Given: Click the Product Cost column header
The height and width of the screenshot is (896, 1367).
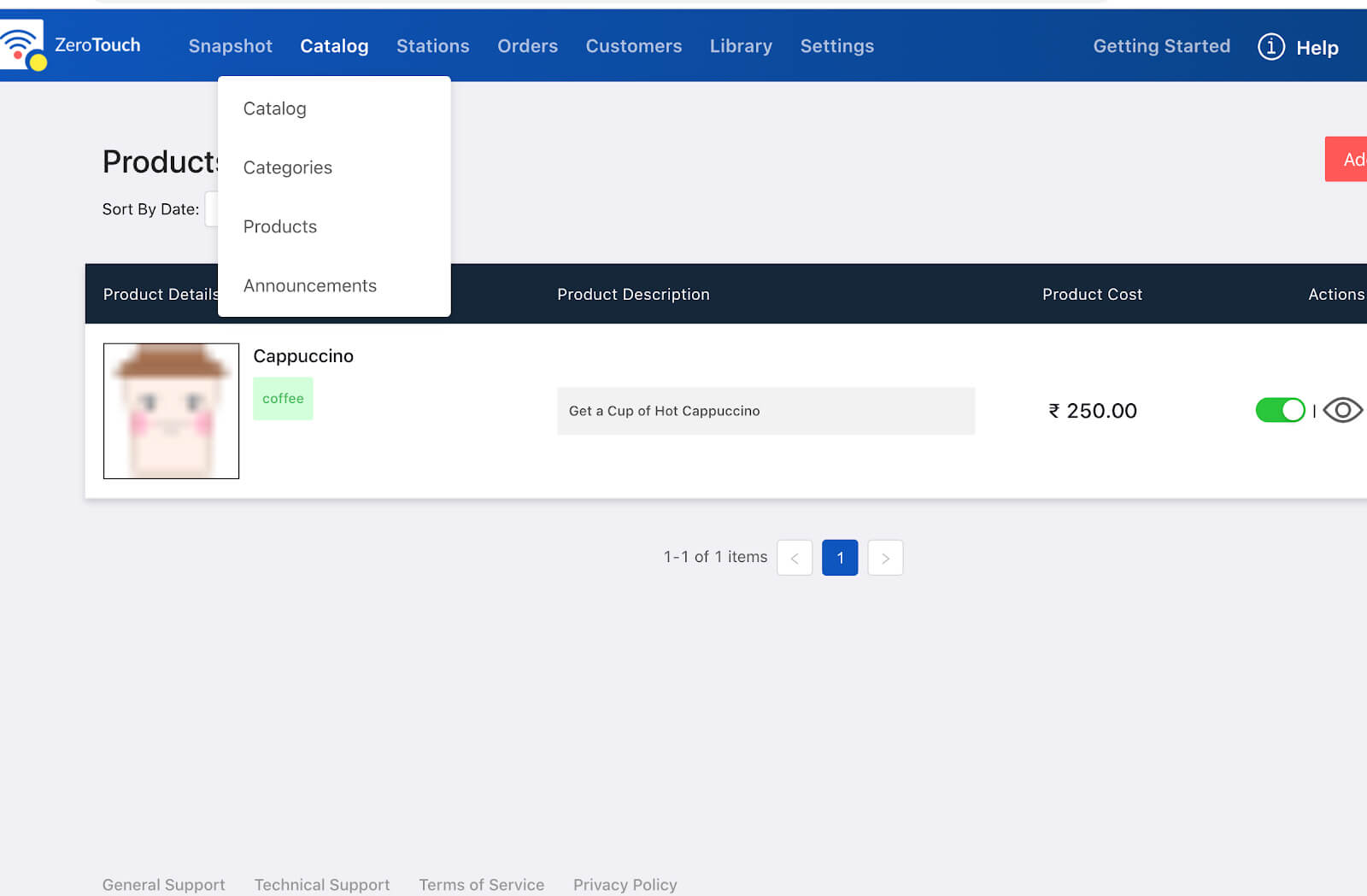Looking at the screenshot, I should 1092,294.
